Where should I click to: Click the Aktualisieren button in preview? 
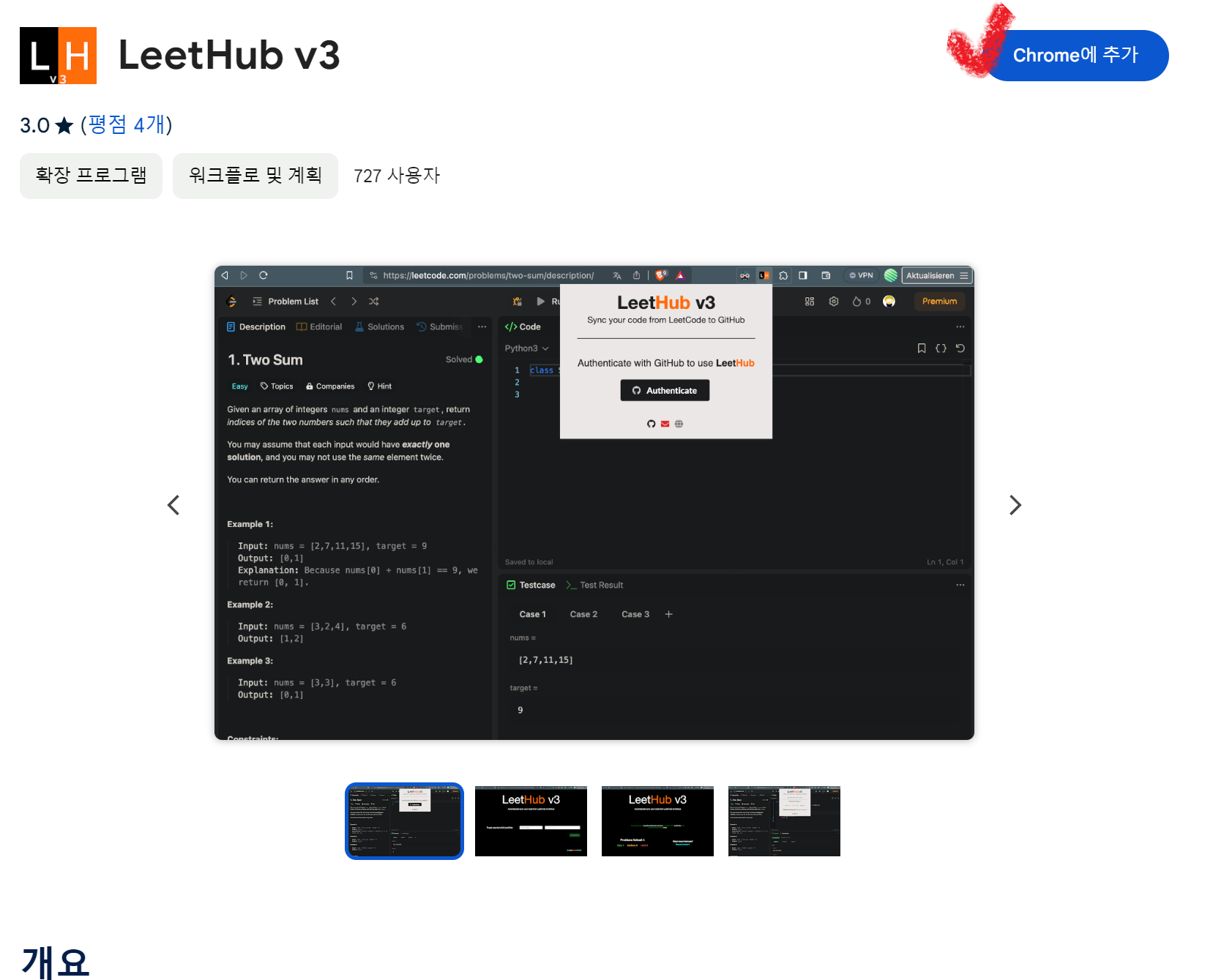937,275
